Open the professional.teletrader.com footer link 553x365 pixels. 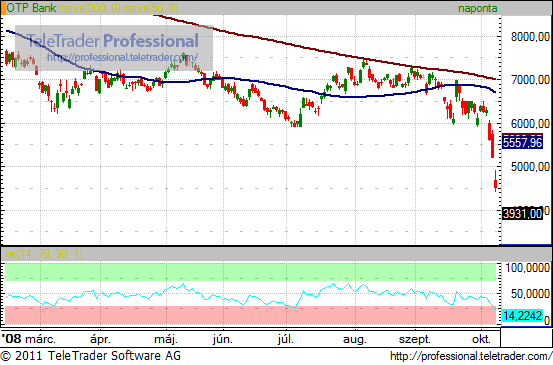[x=471, y=356]
